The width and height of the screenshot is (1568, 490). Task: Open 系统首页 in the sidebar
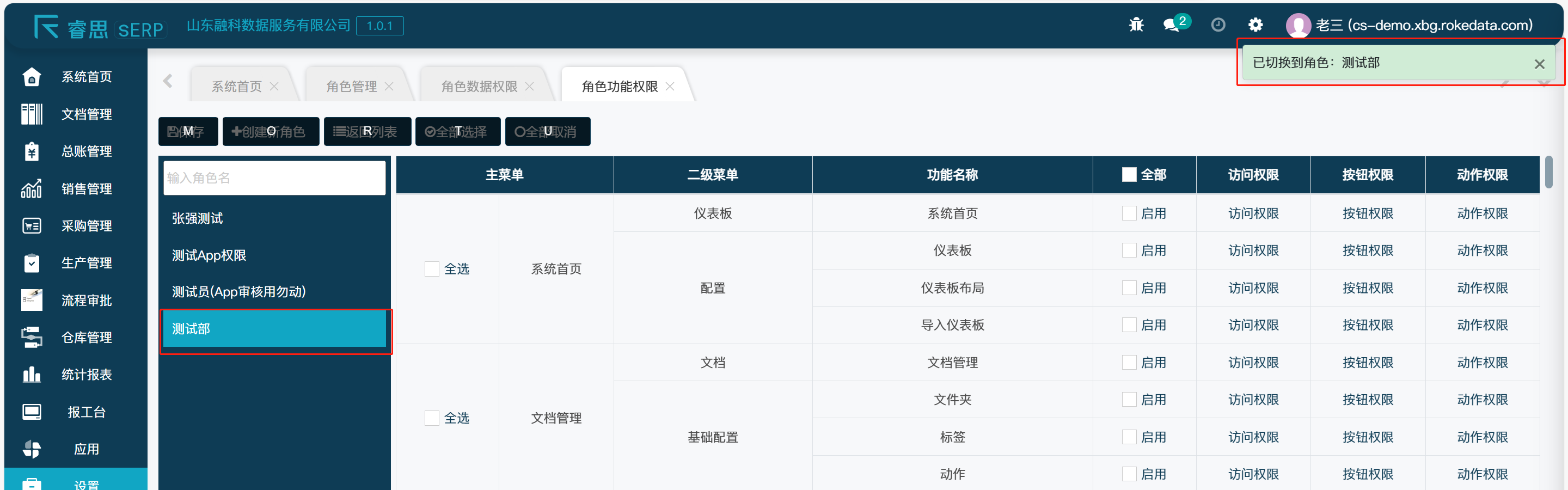tap(86, 77)
